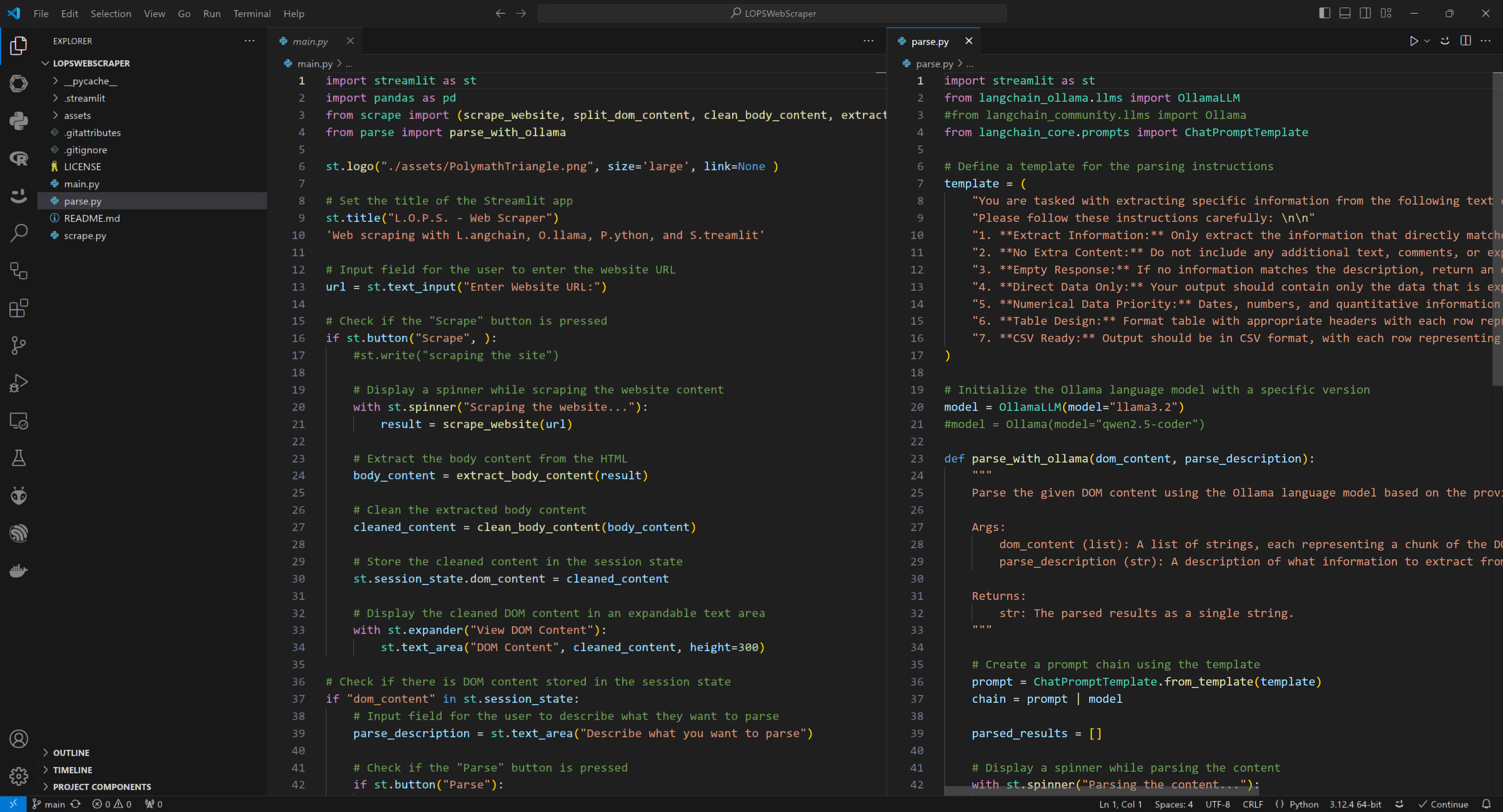
Task: Click the remote window indicator in status bar
Action: (x=13, y=804)
